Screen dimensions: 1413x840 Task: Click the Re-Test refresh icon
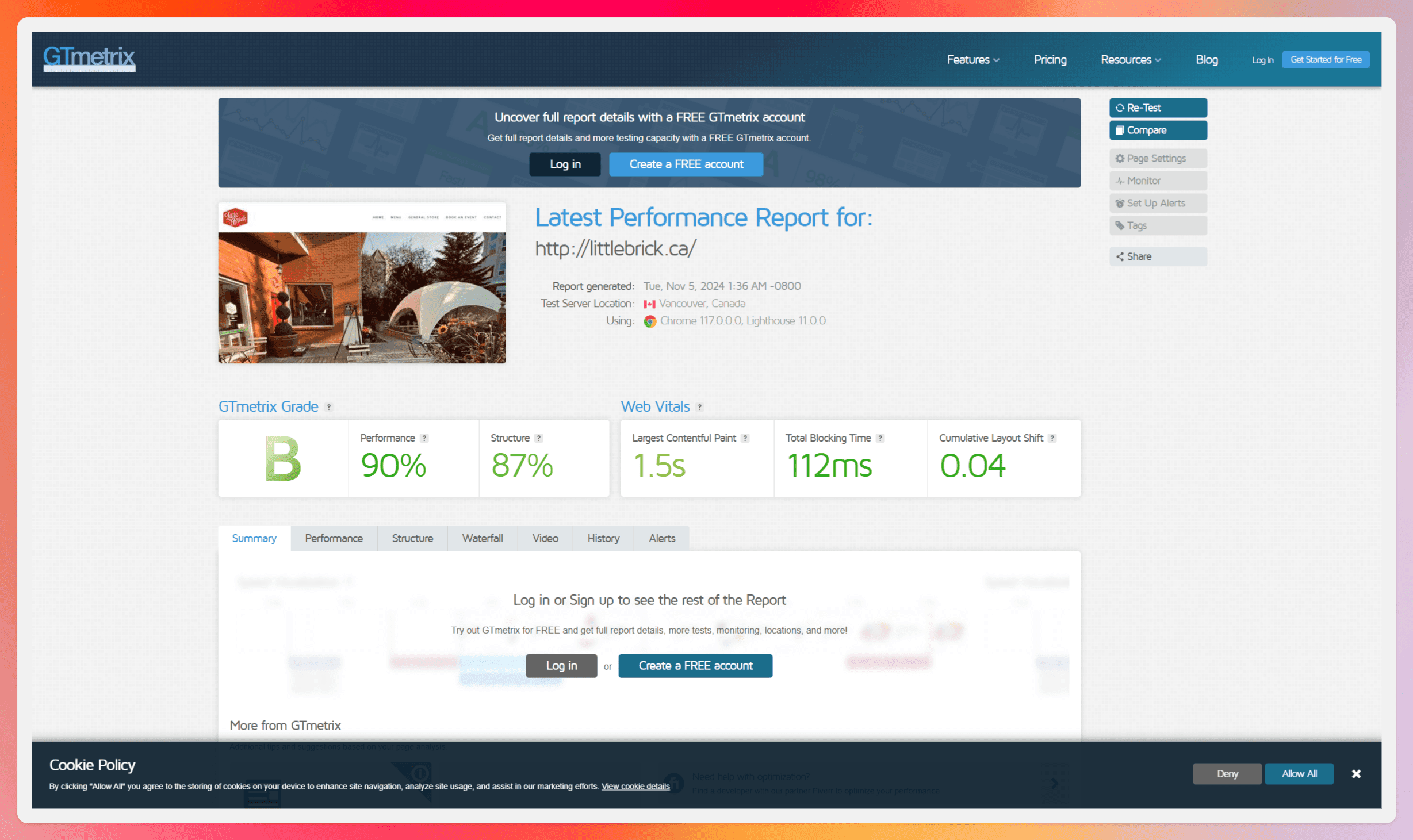tap(1119, 108)
